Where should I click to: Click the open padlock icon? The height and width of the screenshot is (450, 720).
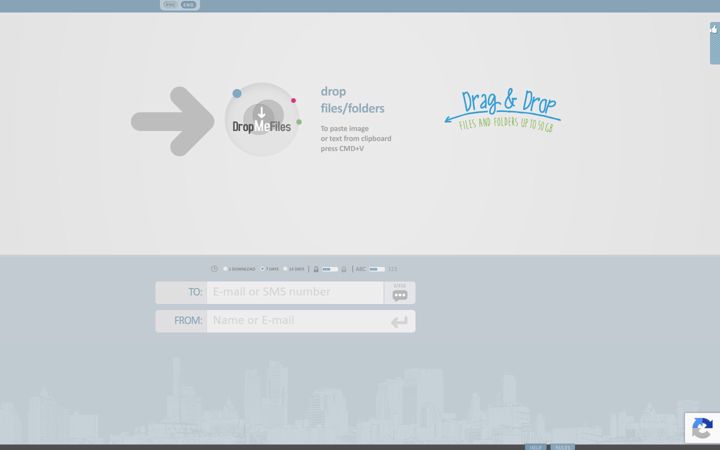[343, 269]
